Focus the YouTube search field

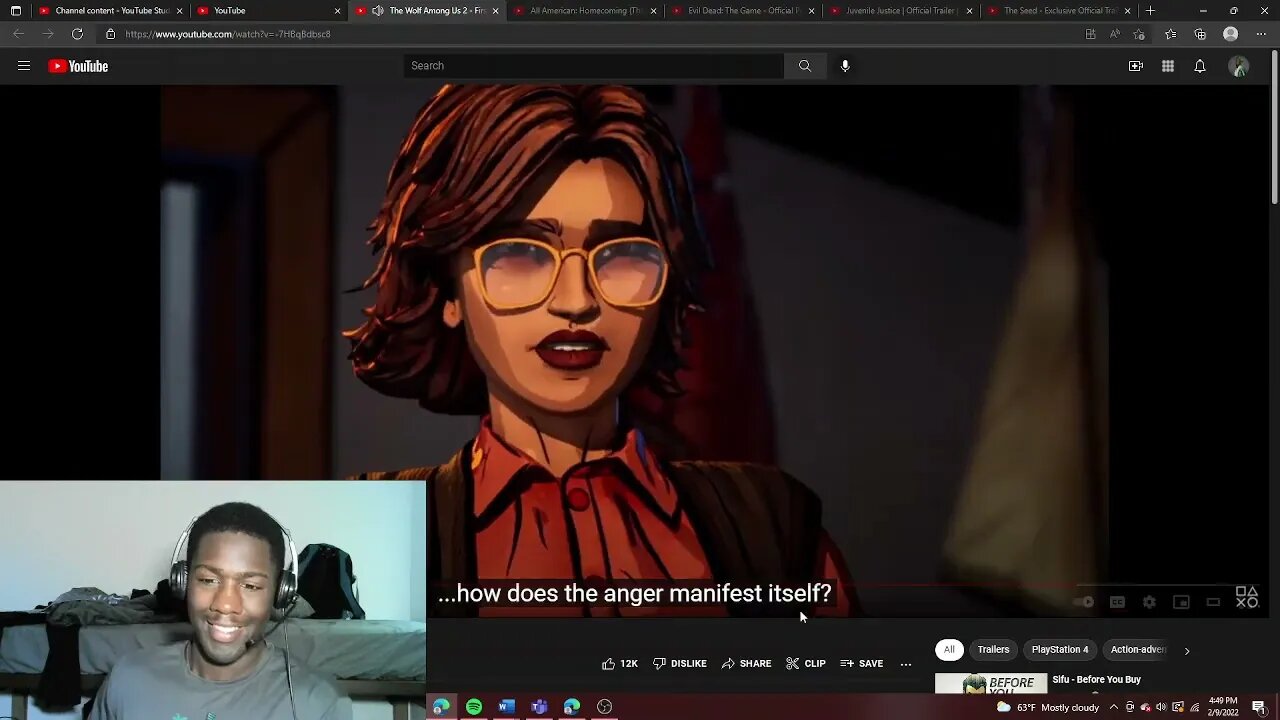click(x=594, y=66)
